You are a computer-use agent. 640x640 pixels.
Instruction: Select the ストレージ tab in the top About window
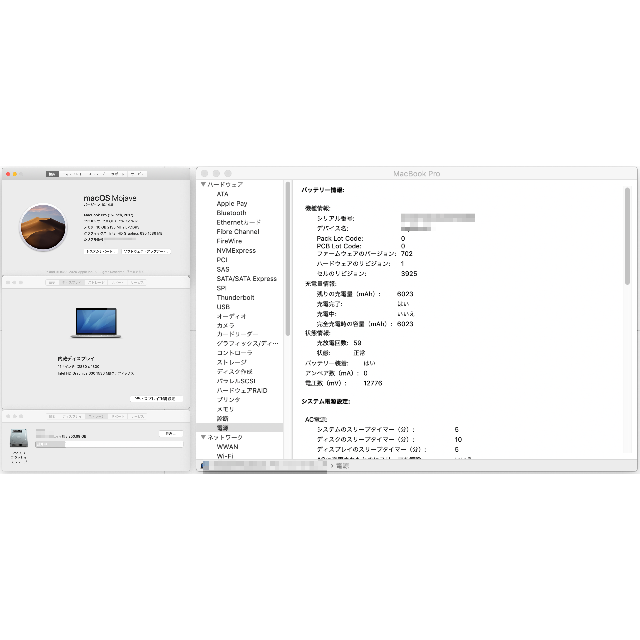pyautogui.click(x=97, y=174)
